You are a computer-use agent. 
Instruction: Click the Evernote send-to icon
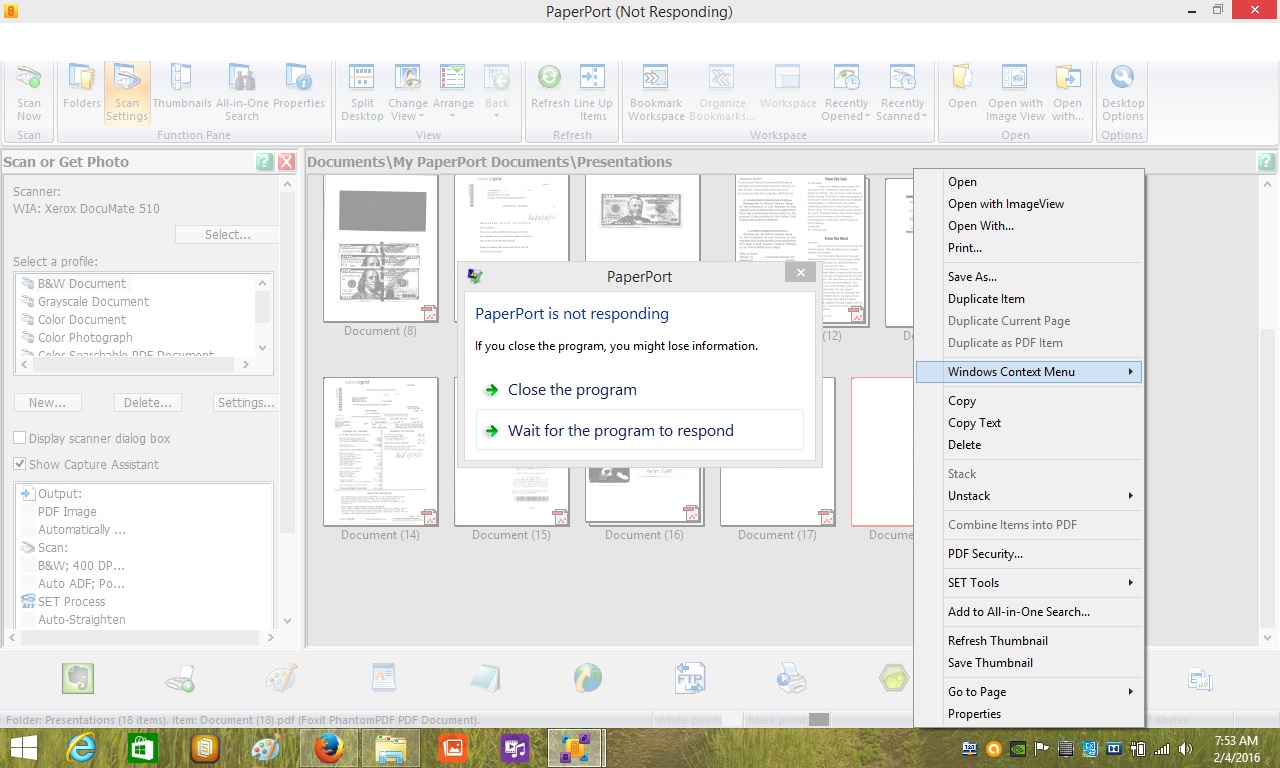[x=77, y=678]
